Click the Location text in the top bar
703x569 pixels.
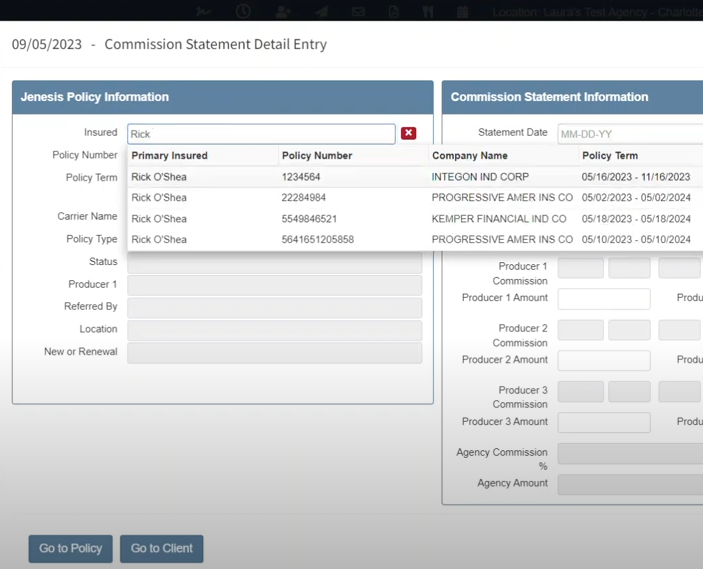(x=597, y=12)
